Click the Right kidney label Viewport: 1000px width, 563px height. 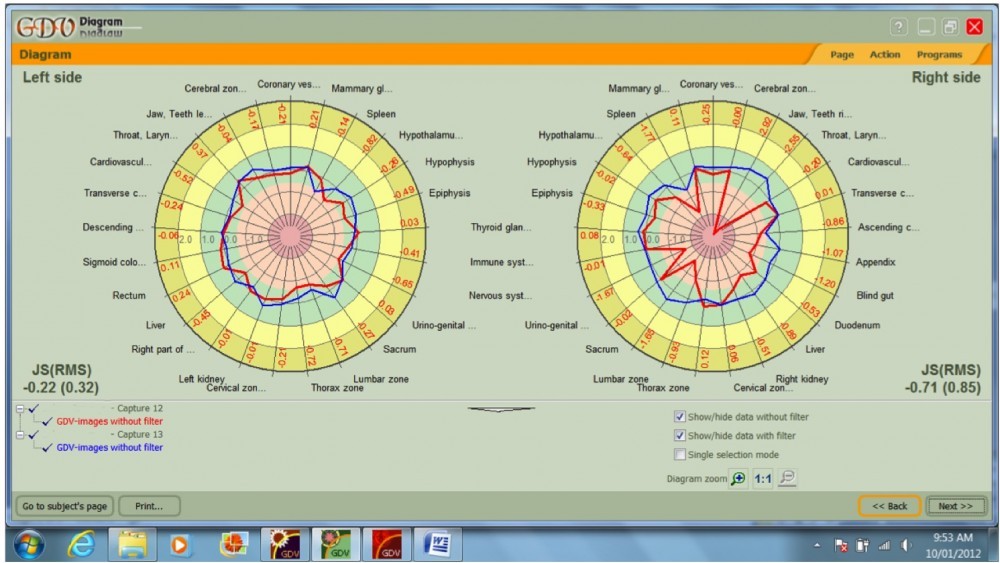[x=802, y=379]
